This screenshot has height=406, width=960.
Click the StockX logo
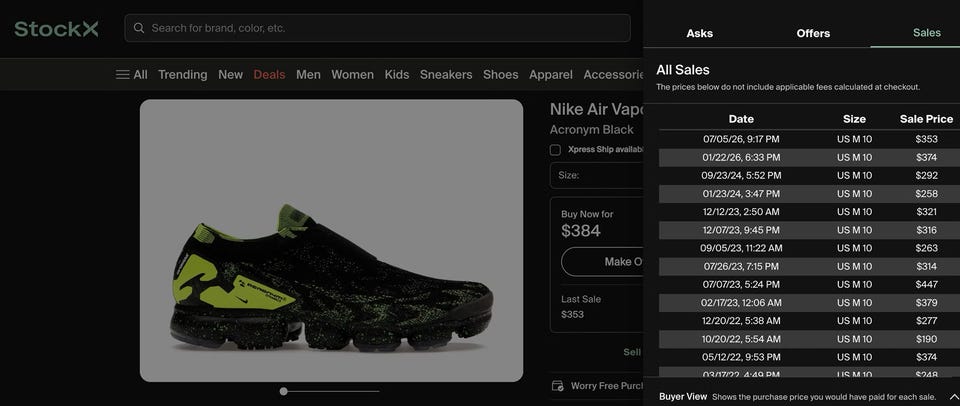click(x=56, y=29)
